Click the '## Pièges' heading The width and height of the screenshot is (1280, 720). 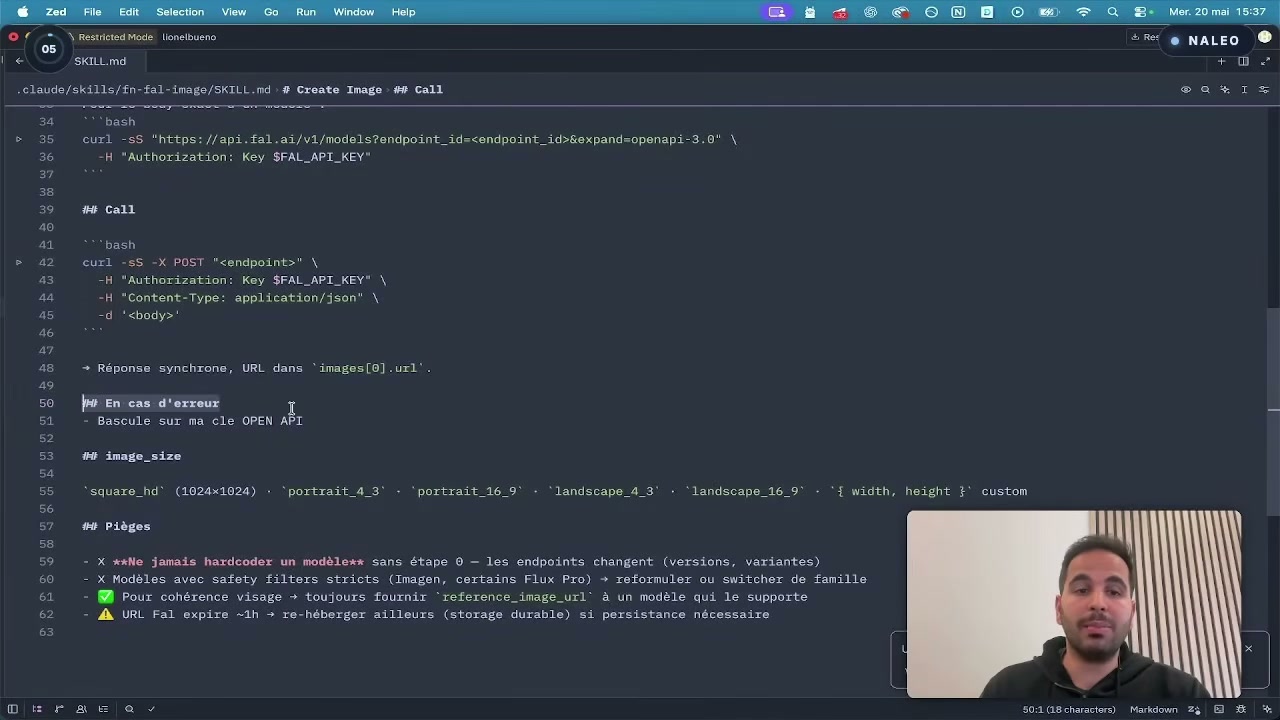[x=116, y=526]
